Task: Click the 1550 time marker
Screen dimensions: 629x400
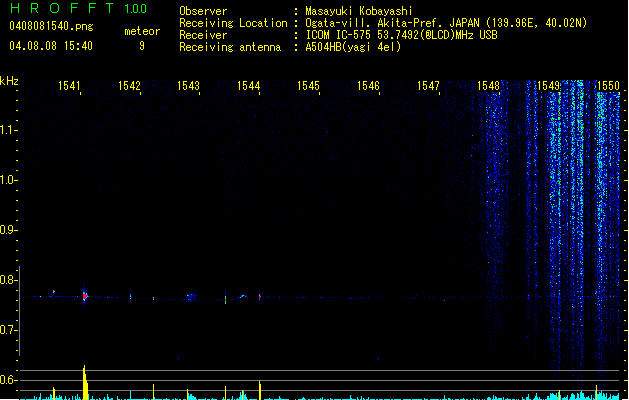Action: pyautogui.click(x=608, y=86)
